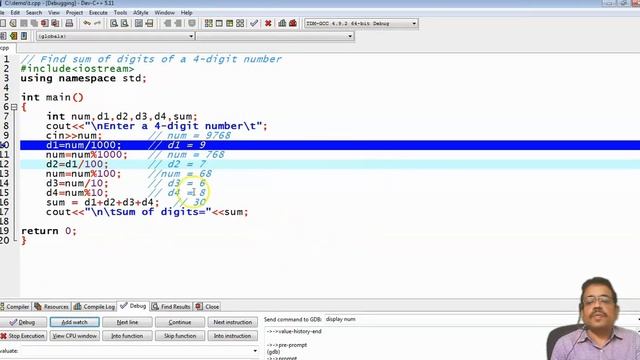Screen dimensions: 640x360
Task: Click the highlighted line d1=num/1000
Action: point(330,145)
